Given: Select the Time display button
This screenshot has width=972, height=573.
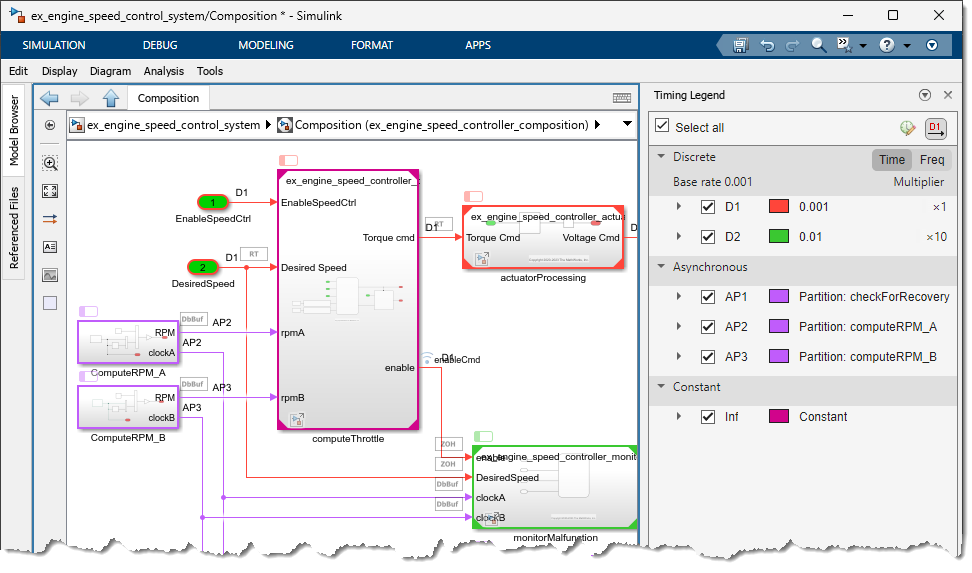Looking at the screenshot, I should coord(892,160).
